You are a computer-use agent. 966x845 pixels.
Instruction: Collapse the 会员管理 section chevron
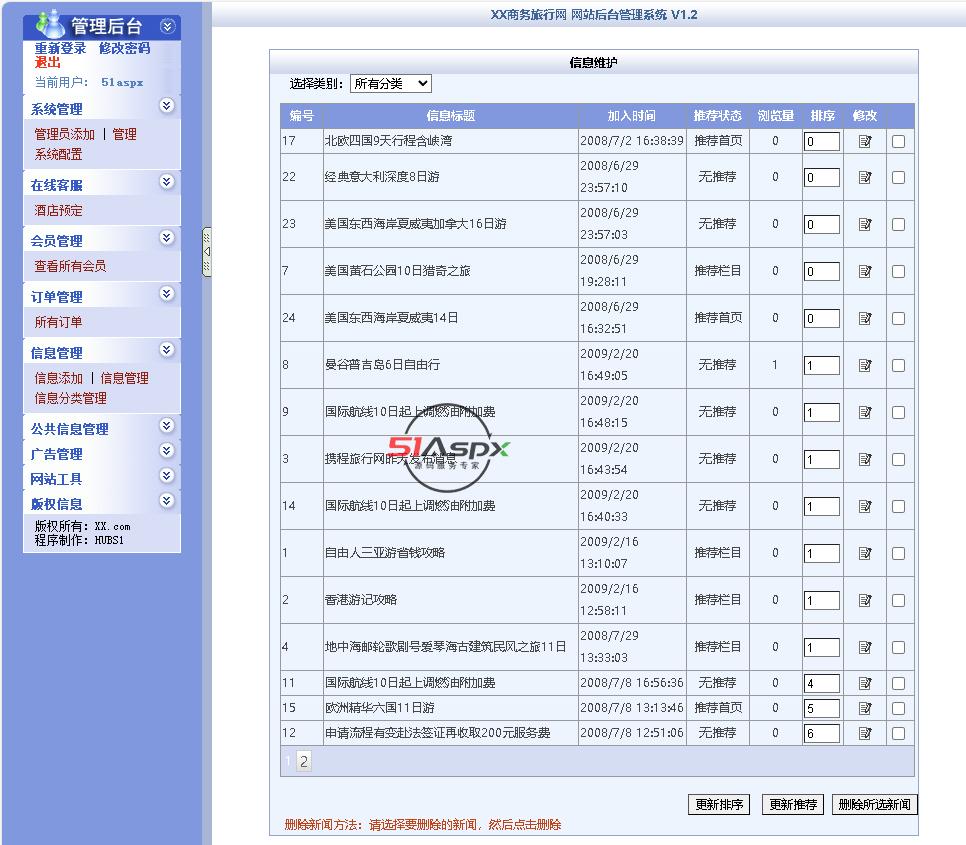166,237
